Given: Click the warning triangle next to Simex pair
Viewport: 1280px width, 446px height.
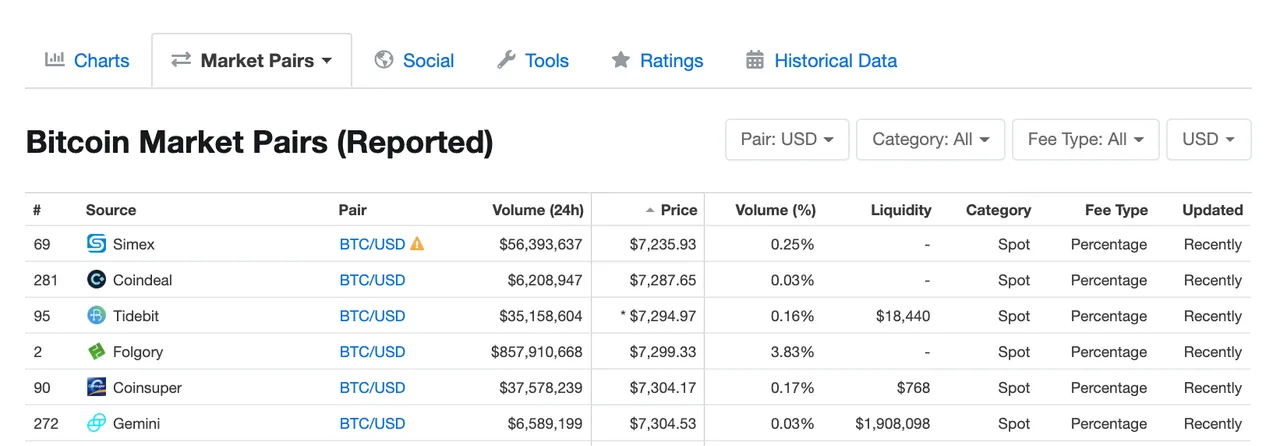Looking at the screenshot, I should pyautogui.click(x=417, y=244).
